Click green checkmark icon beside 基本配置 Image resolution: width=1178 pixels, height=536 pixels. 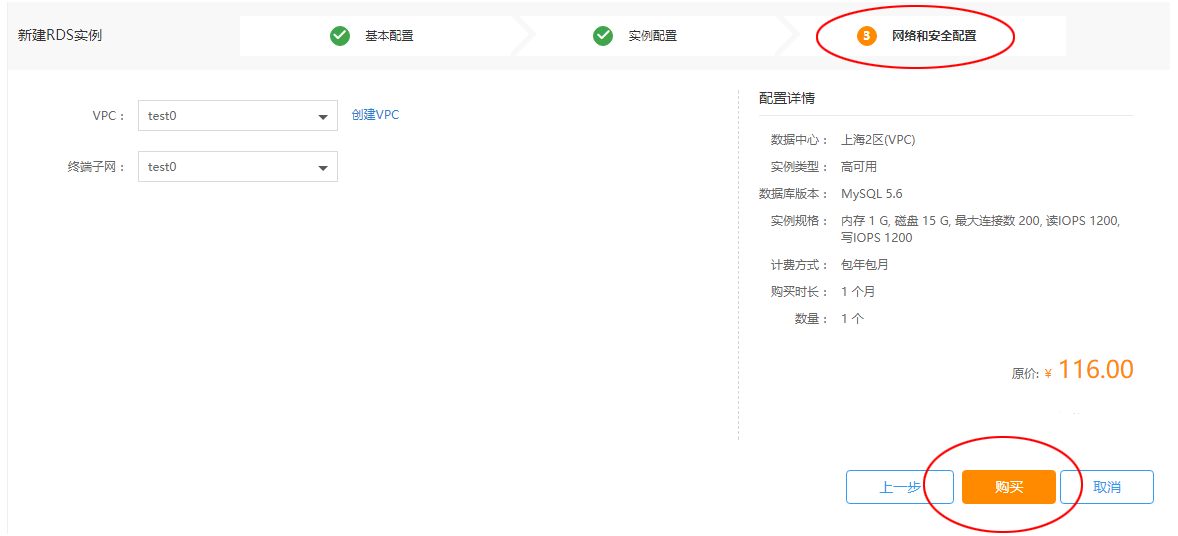(340, 35)
